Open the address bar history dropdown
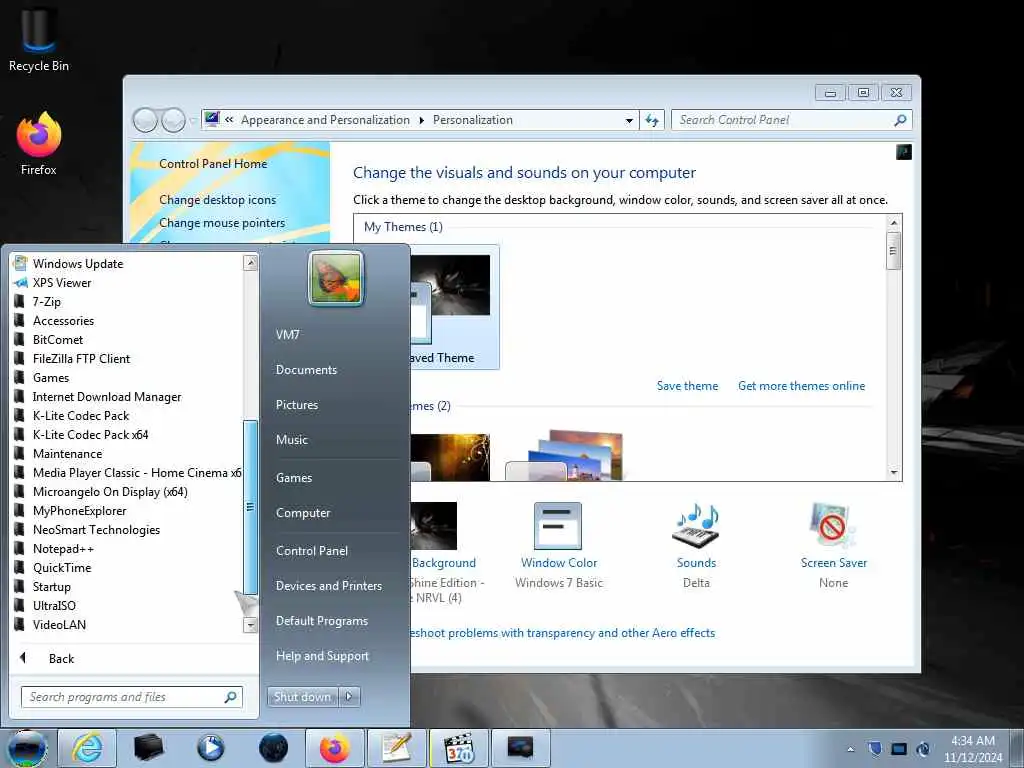 pyautogui.click(x=629, y=120)
